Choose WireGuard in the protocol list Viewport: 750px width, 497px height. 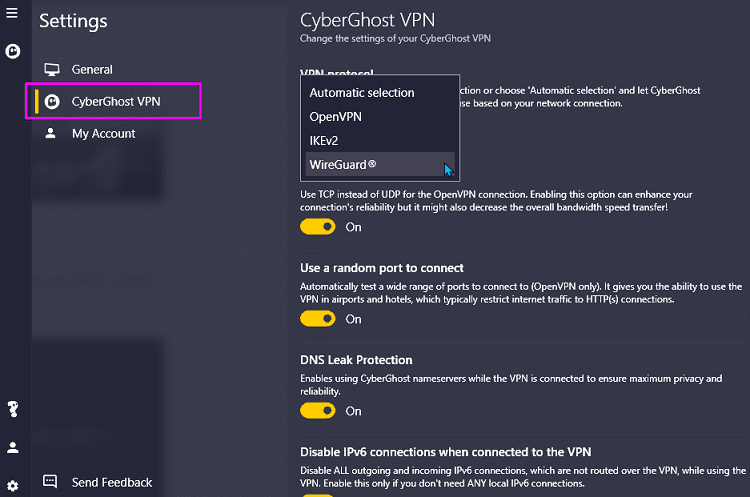coord(380,165)
